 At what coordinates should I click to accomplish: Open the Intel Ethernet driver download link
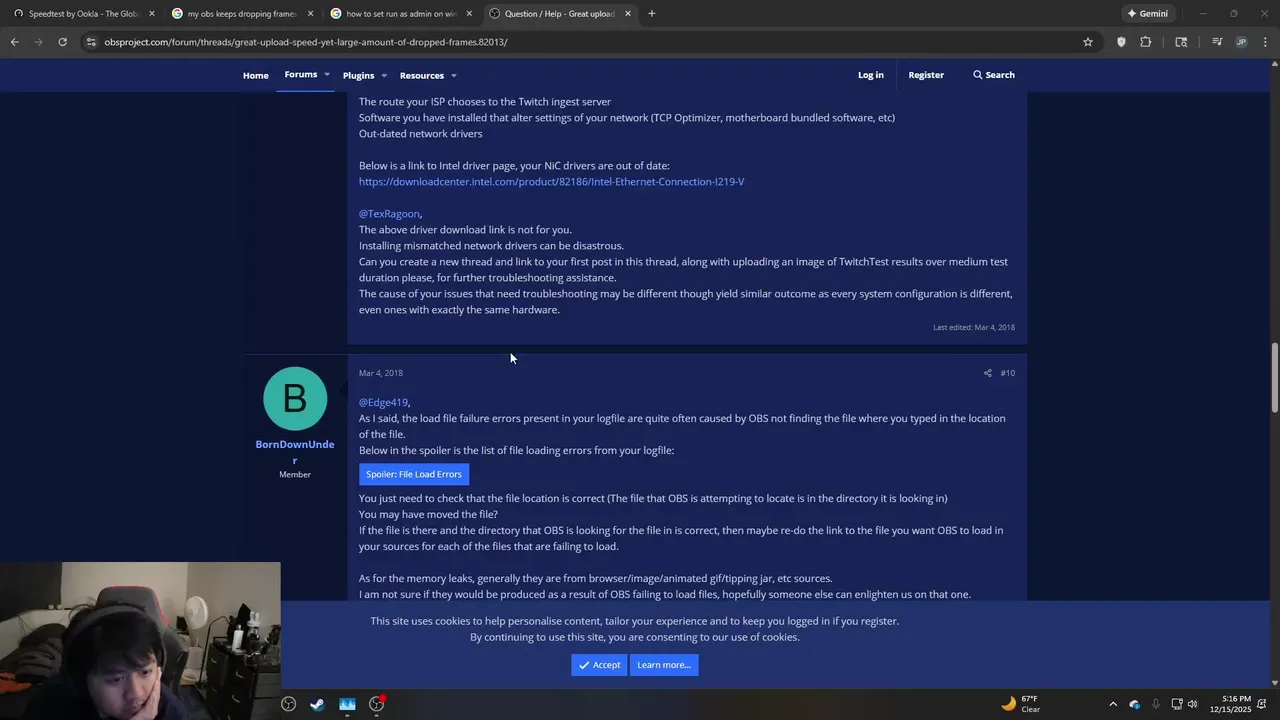(x=551, y=182)
